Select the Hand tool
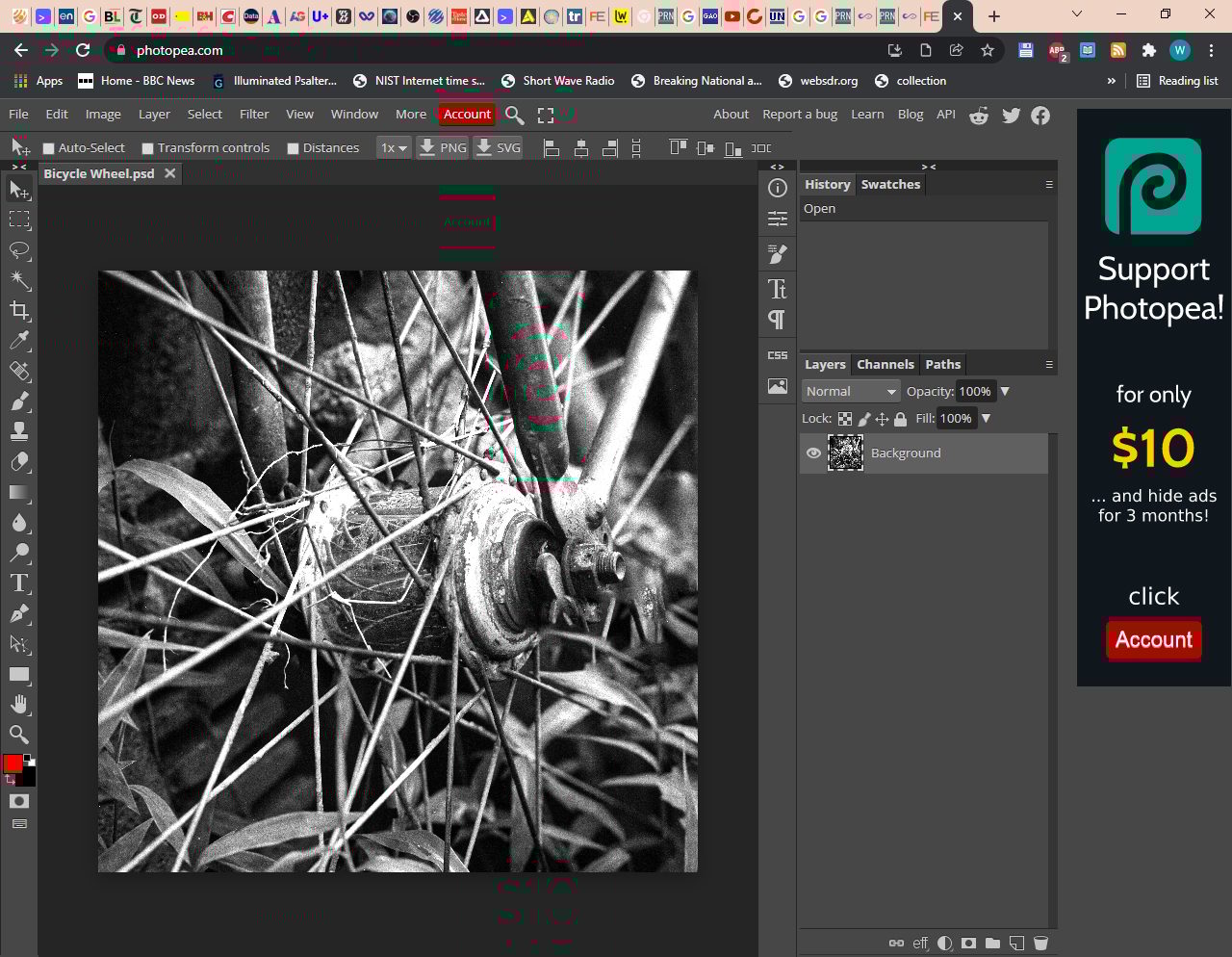The height and width of the screenshot is (957, 1232). (x=19, y=705)
